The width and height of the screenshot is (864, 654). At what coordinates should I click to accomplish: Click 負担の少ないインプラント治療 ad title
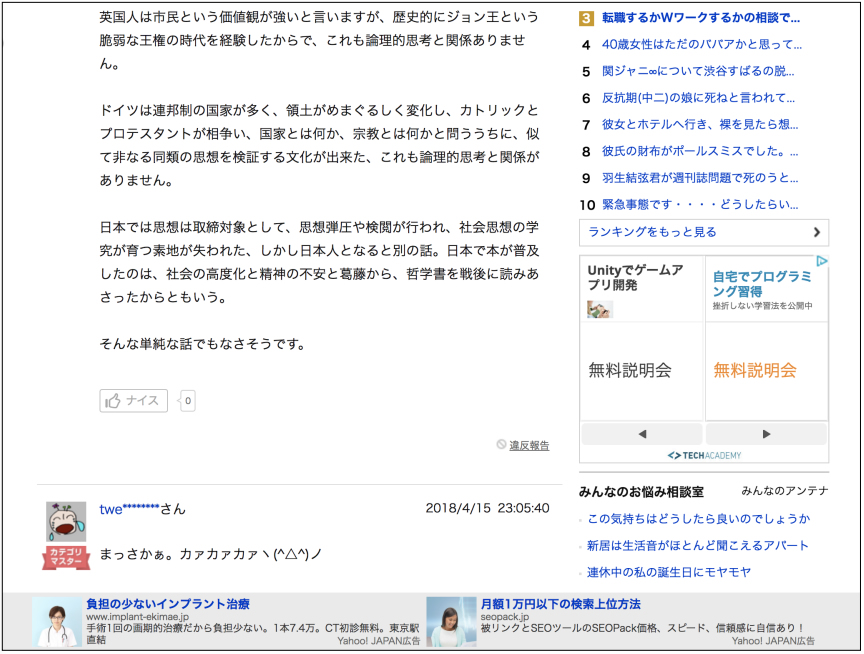pos(168,604)
